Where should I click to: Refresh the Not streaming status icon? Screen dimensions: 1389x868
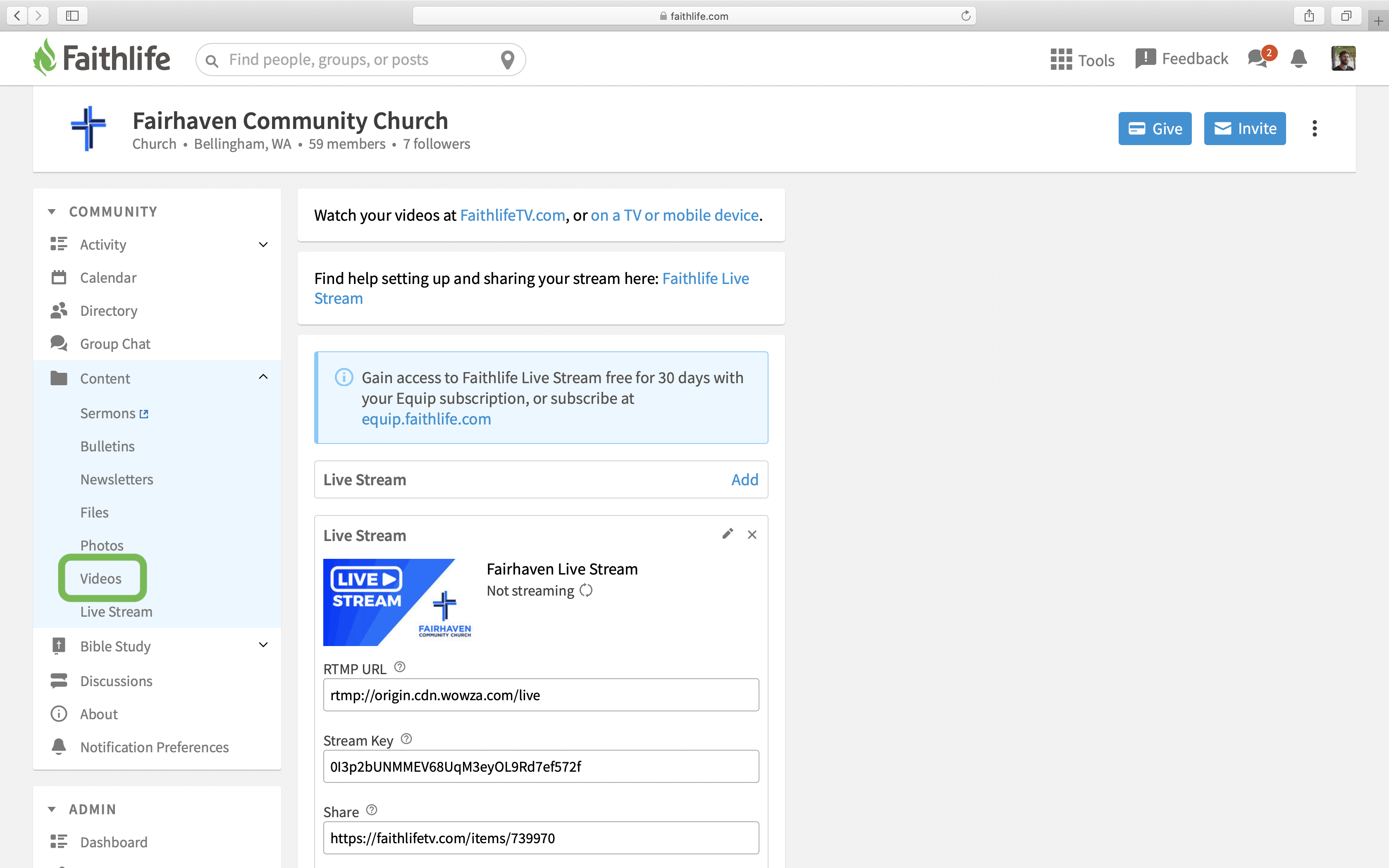586,590
